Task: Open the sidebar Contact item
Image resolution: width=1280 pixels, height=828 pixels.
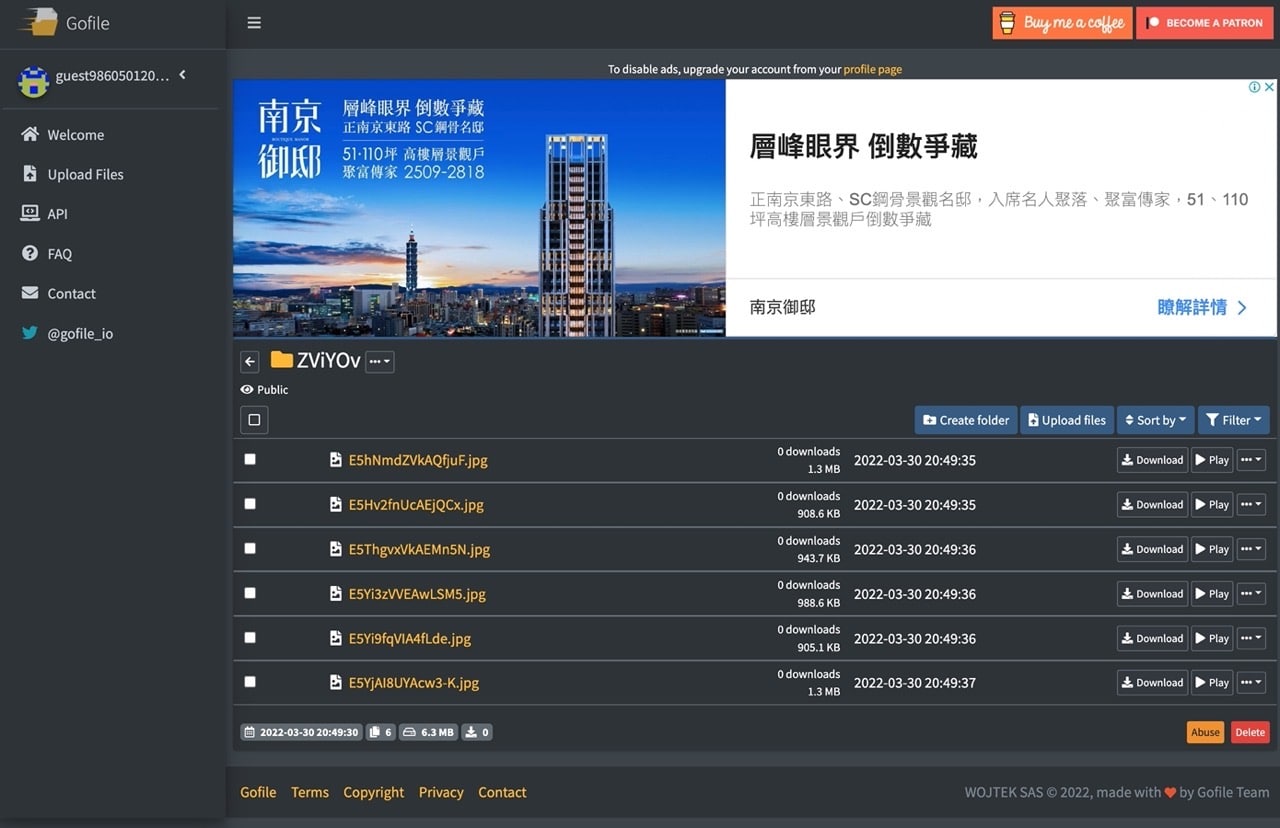Action: click(x=71, y=294)
